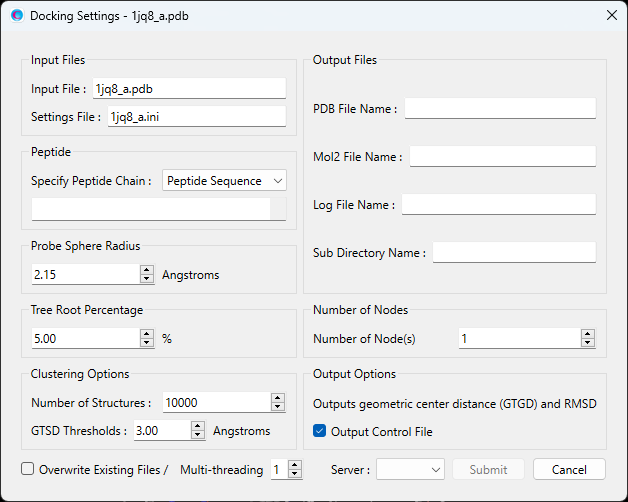This screenshot has width=628, height=502.
Task: Select the Log File Name input
Action: click(498, 205)
